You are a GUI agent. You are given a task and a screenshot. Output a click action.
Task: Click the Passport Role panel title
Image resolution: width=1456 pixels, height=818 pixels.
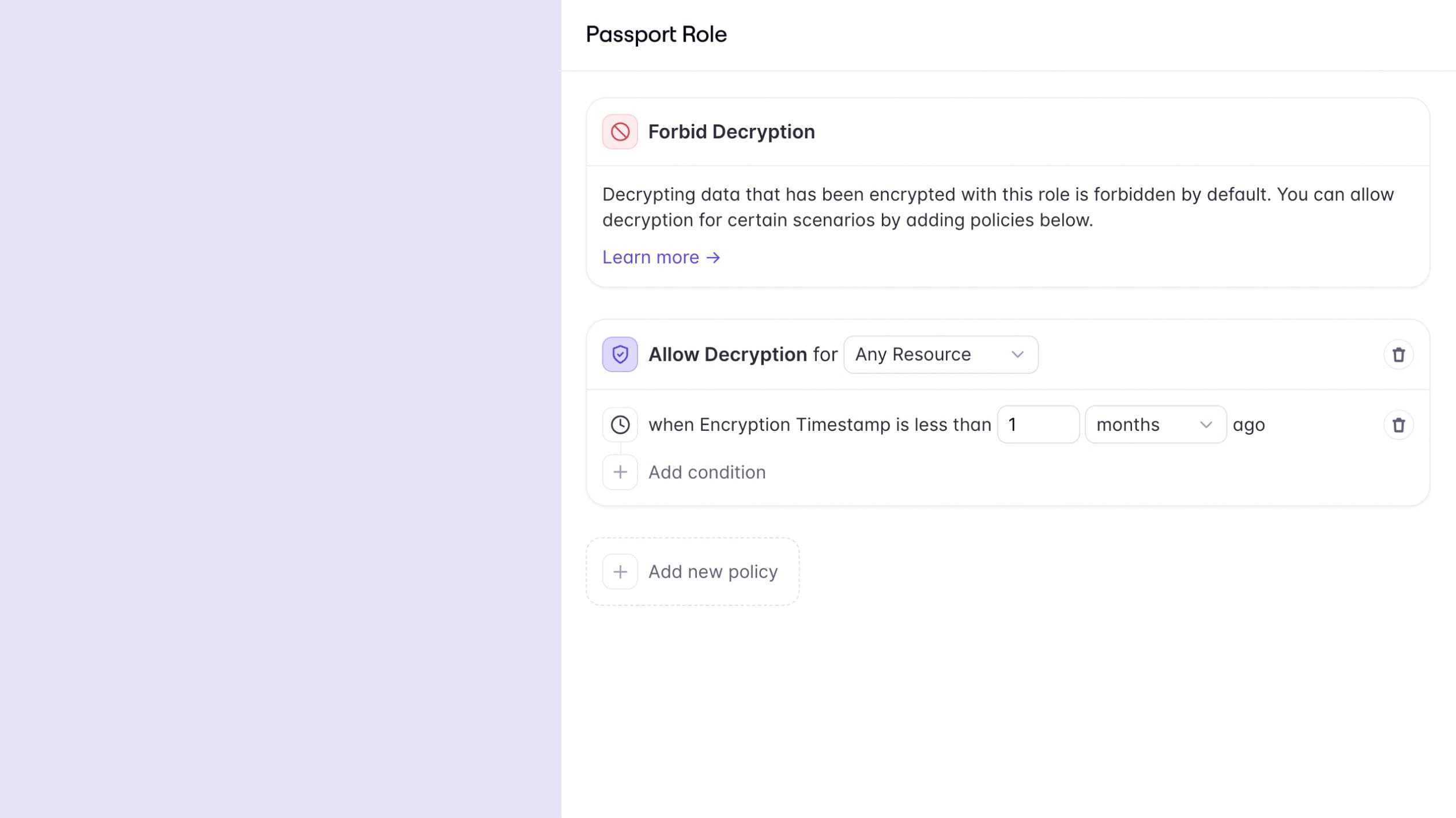[x=656, y=35]
